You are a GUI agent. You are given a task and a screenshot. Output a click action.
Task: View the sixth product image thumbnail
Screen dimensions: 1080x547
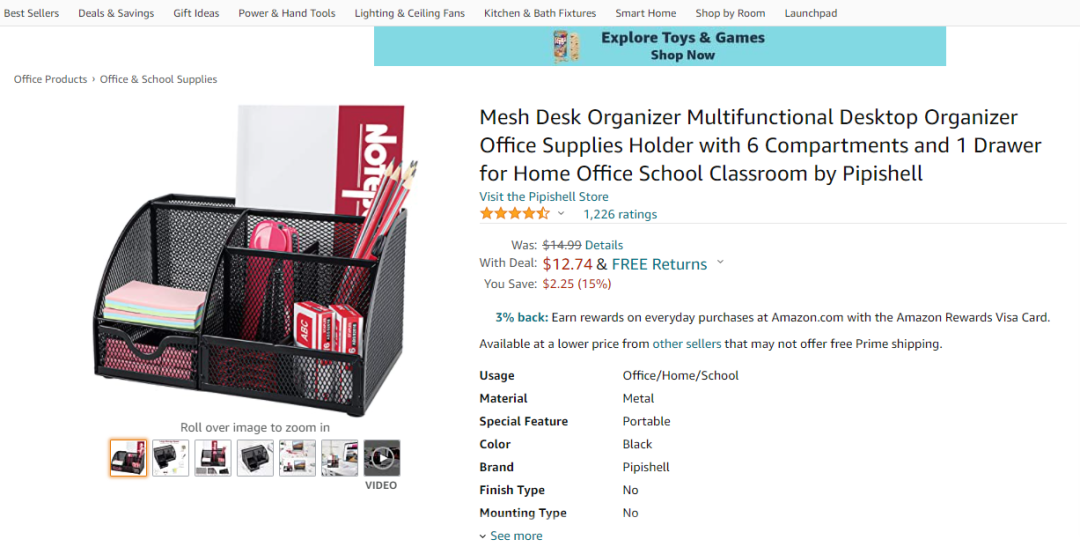[x=339, y=458]
